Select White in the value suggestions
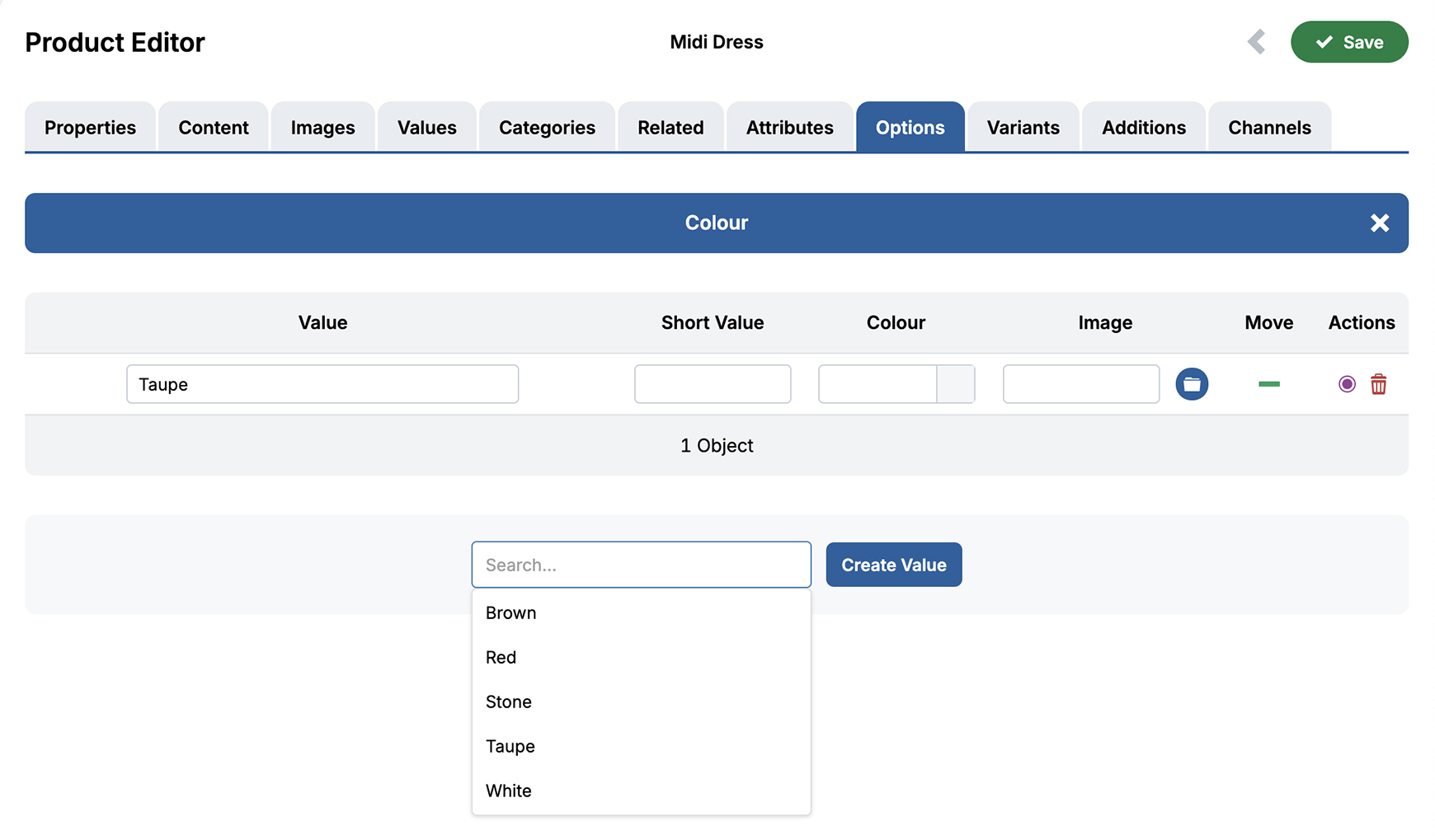The width and height of the screenshot is (1435, 840). click(508, 791)
